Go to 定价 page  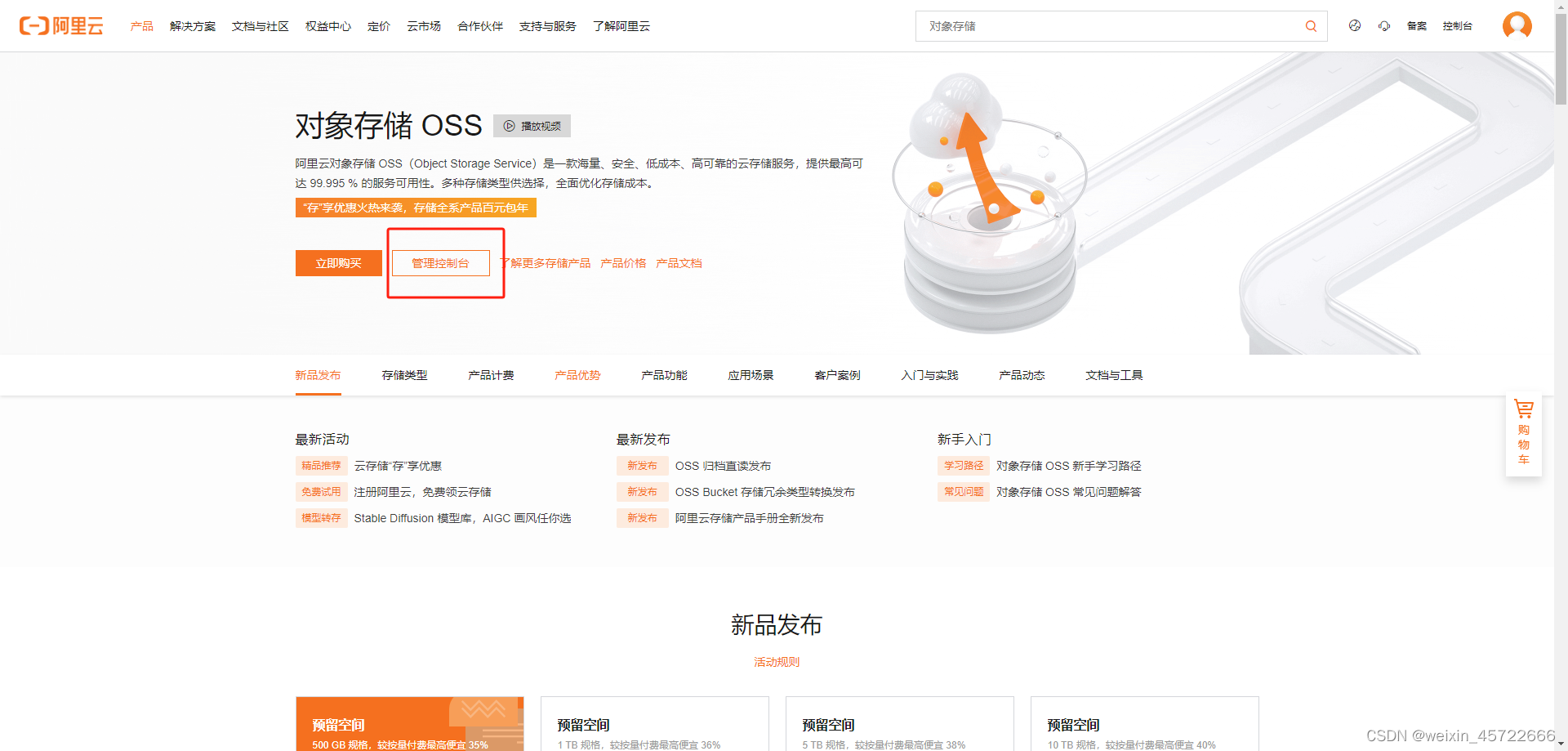[x=379, y=26]
